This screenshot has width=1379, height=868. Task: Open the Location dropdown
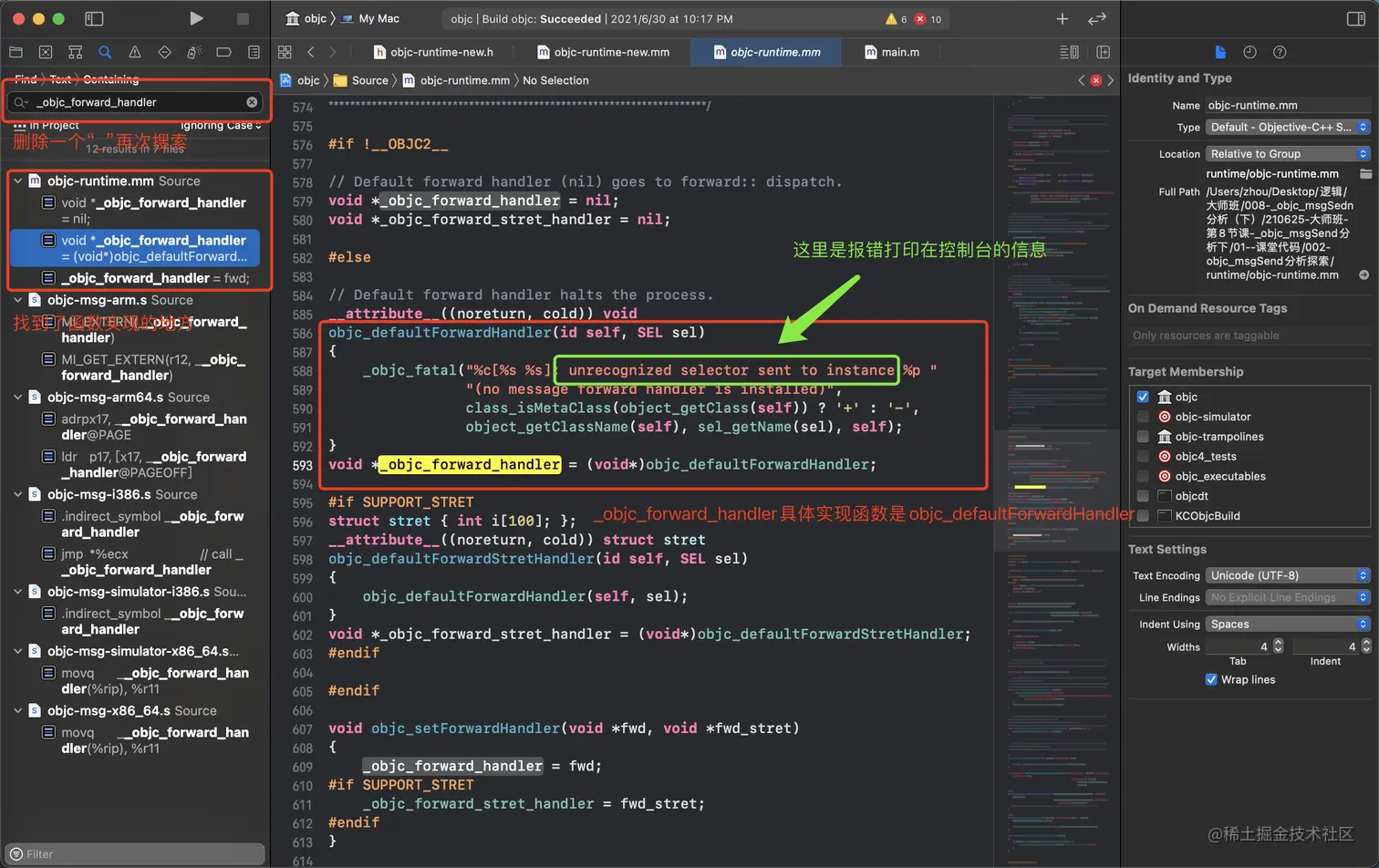(x=1288, y=154)
